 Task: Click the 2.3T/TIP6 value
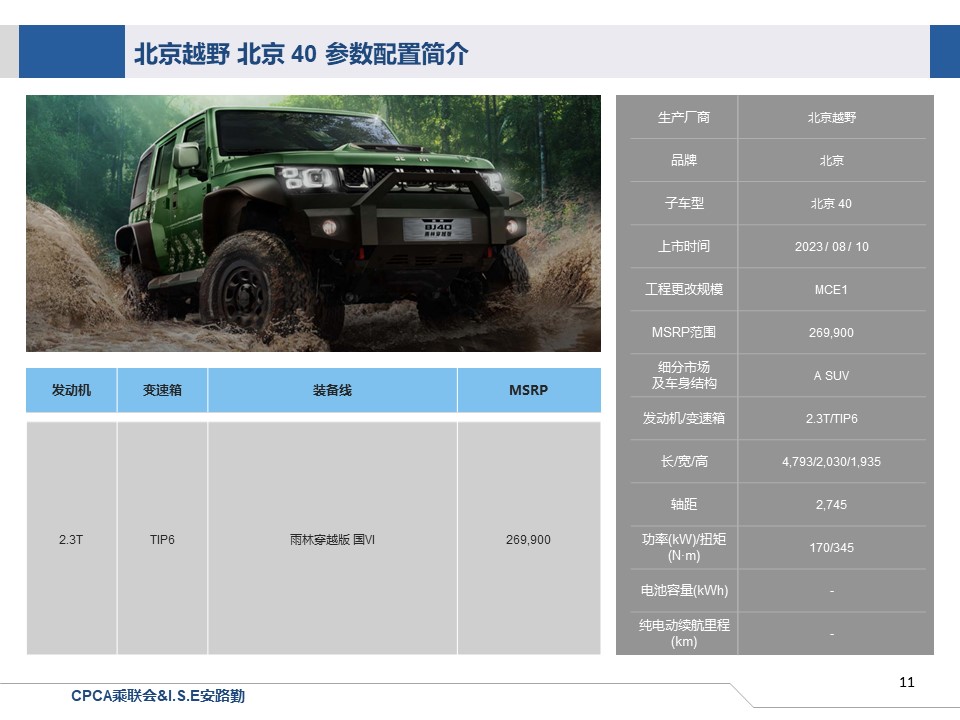(831, 419)
